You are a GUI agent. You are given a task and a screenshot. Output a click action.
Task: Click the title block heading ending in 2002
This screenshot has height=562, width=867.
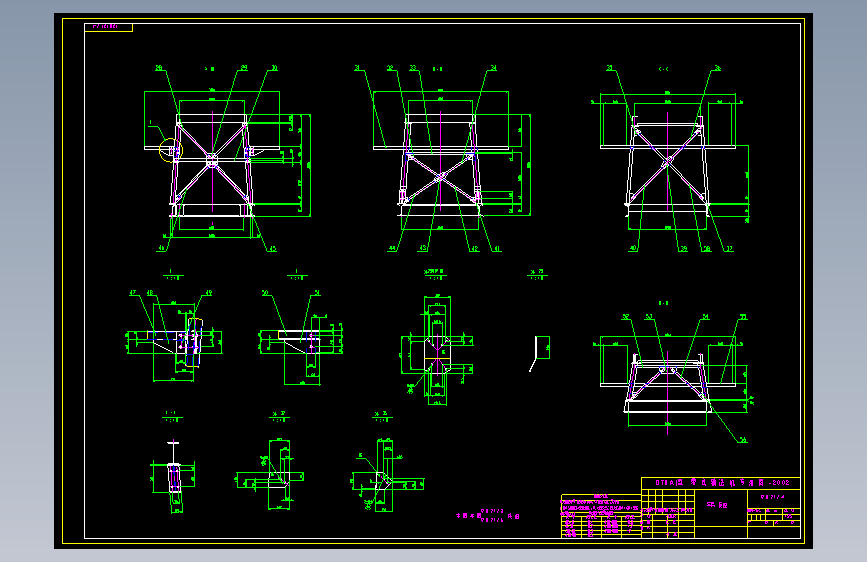coord(722,483)
